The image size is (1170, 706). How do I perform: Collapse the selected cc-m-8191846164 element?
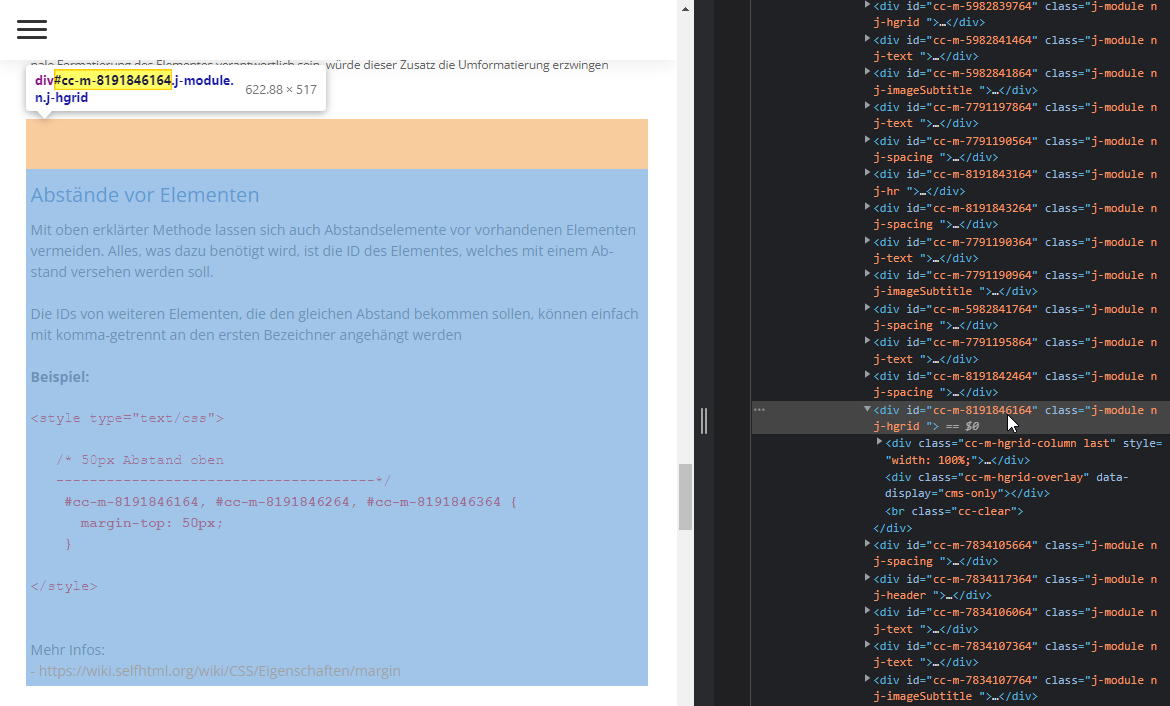coord(868,409)
